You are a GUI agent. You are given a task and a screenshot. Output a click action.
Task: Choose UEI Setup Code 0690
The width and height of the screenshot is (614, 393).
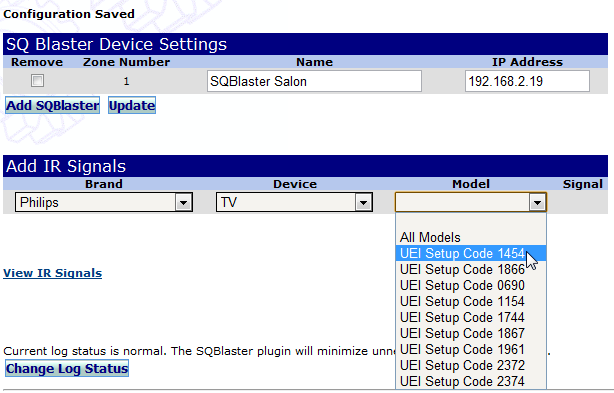471,285
